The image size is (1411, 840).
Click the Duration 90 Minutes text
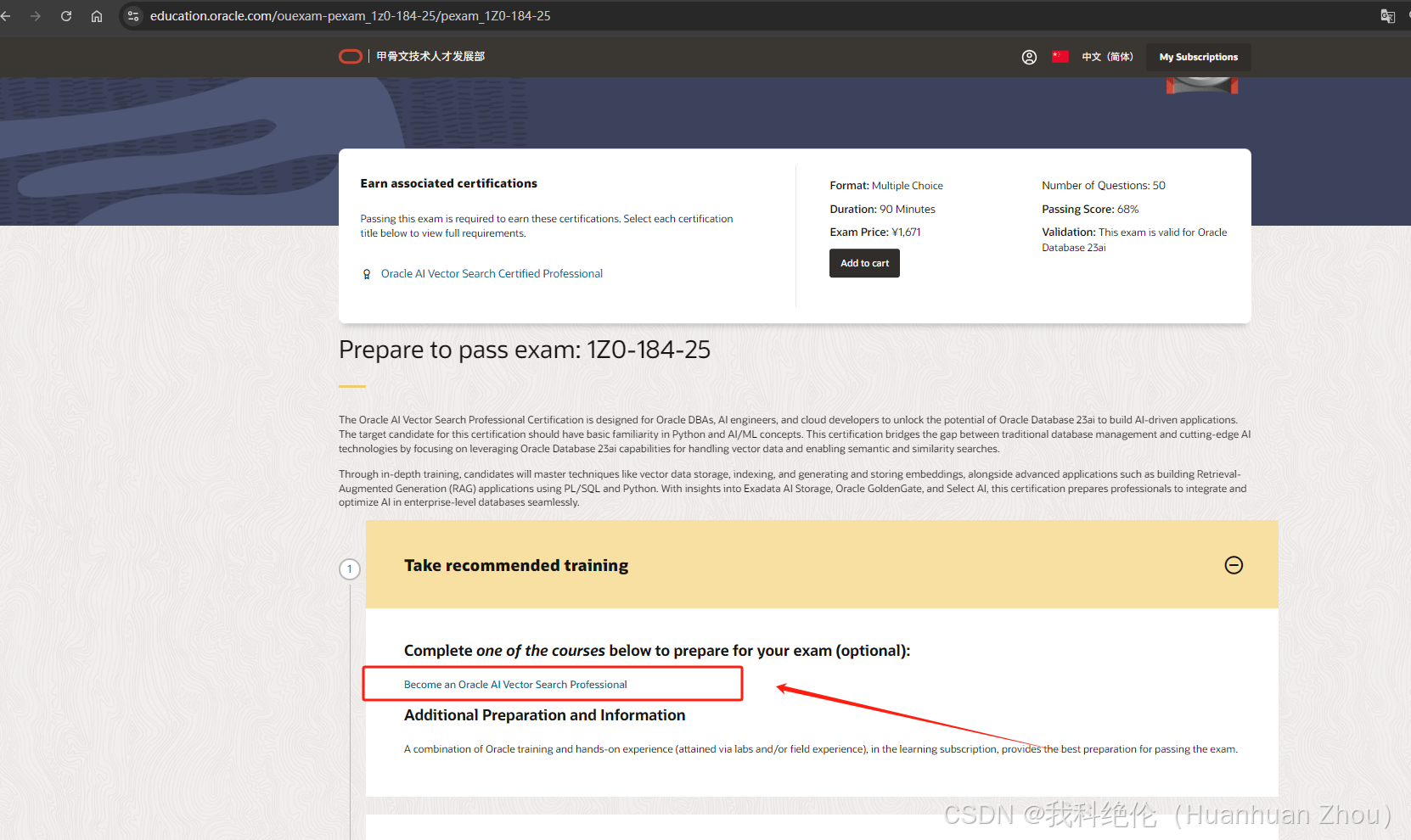pos(882,209)
